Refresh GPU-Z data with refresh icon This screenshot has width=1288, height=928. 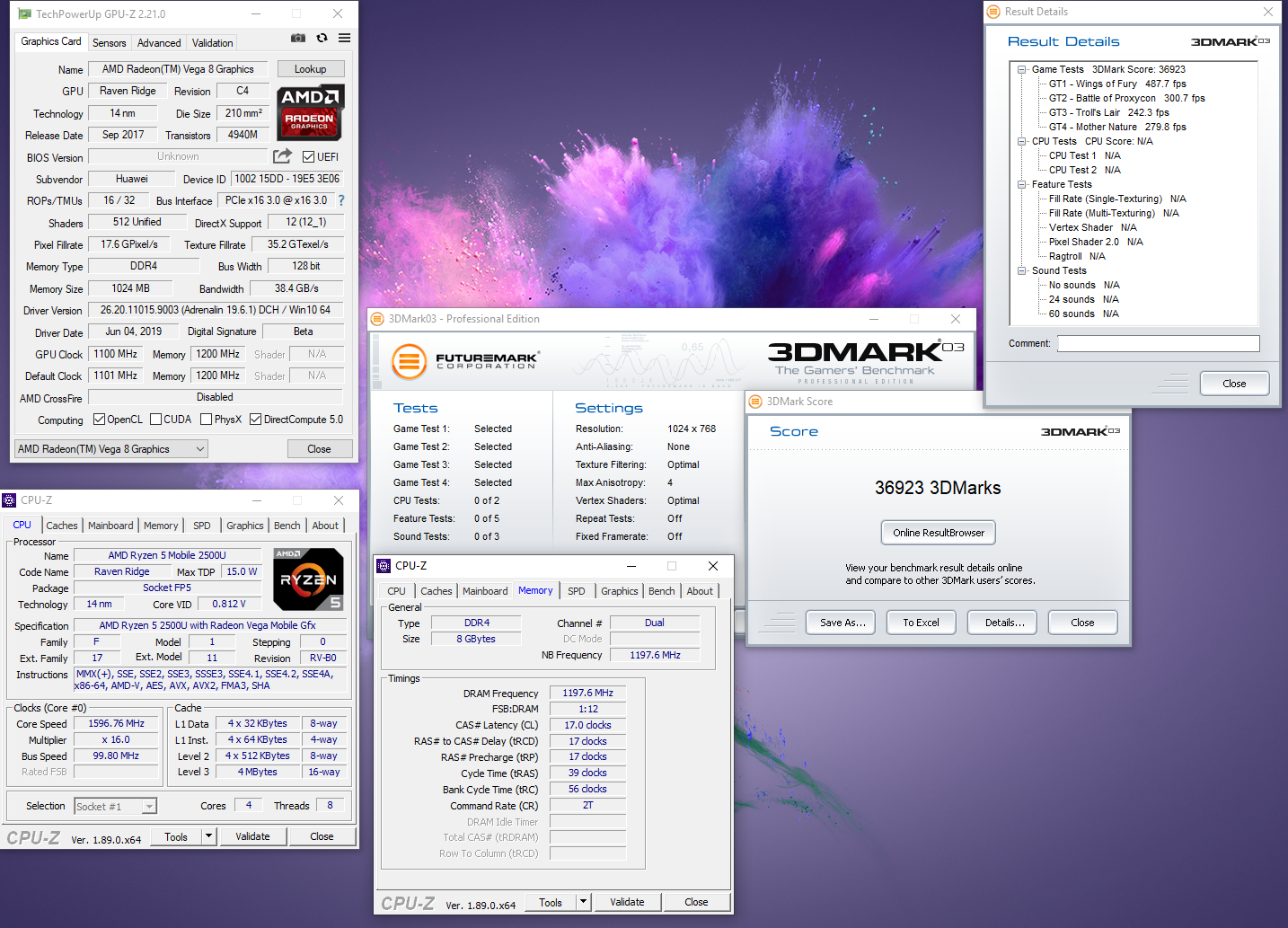click(322, 38)
